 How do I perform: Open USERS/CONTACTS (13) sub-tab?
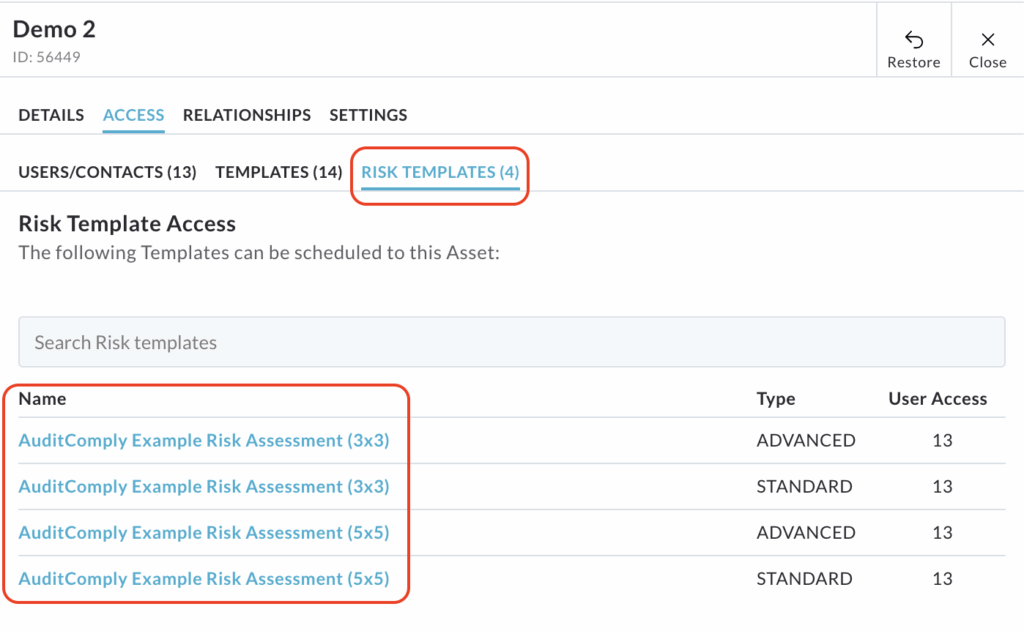(107, 172)
